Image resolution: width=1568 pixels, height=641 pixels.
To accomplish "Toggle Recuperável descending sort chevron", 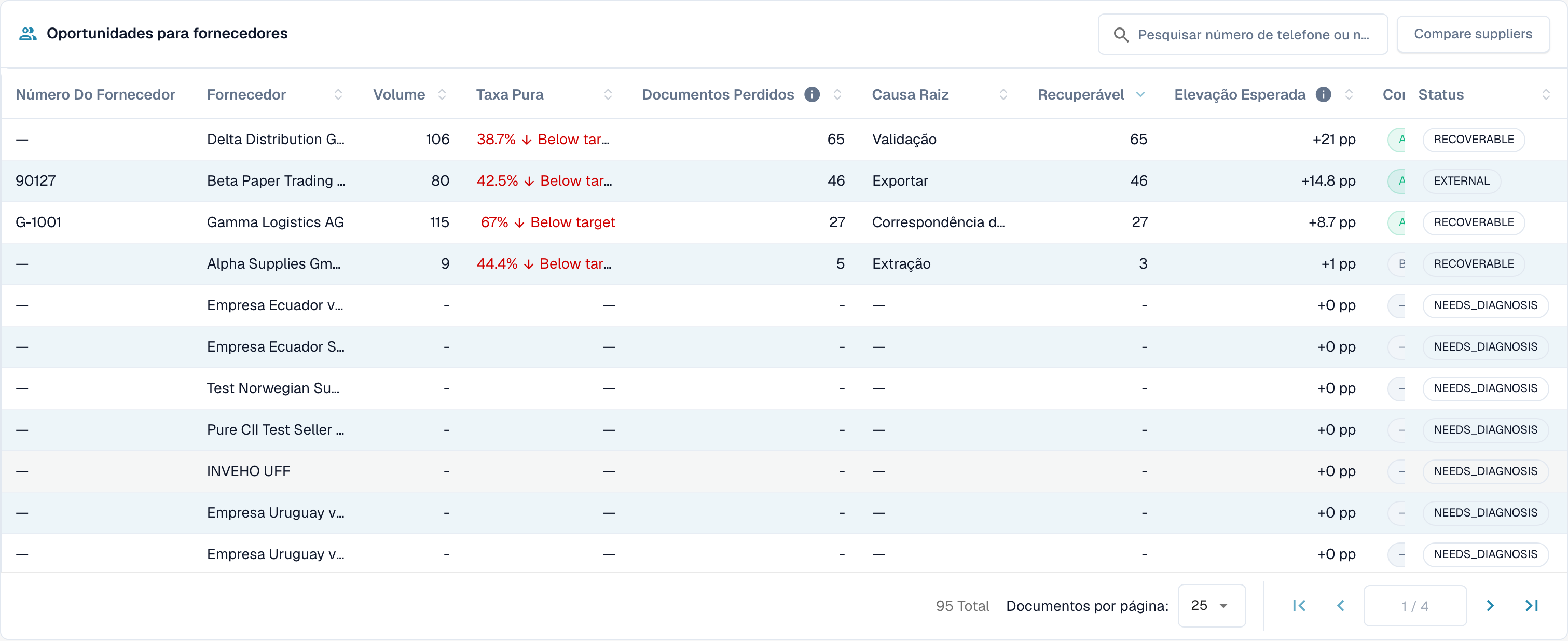I will (1140, 94).
